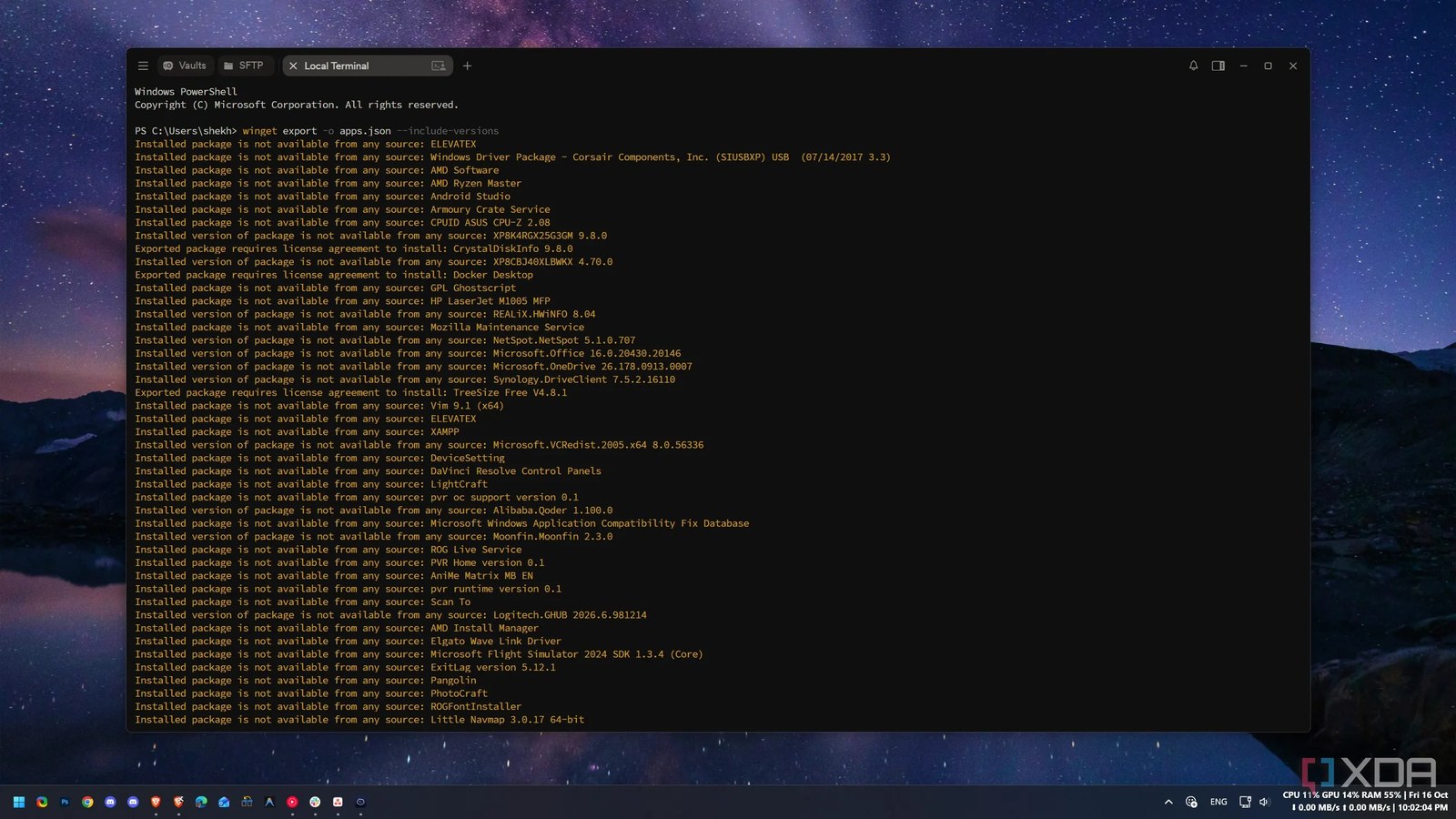Open the volume speaker control
This screenshot has width=1456, height=819.
1264,802
